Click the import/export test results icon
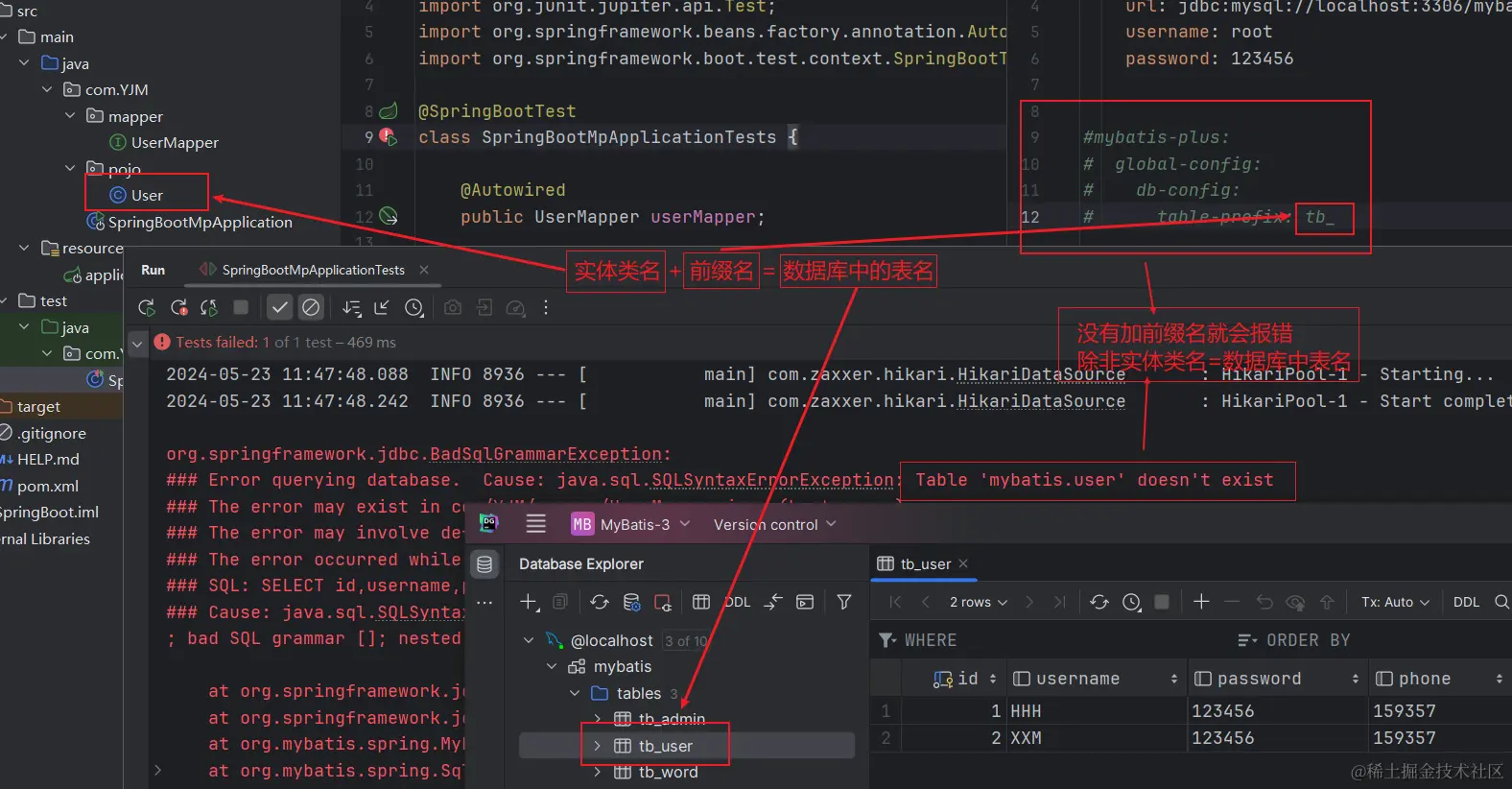 (484, 308)
